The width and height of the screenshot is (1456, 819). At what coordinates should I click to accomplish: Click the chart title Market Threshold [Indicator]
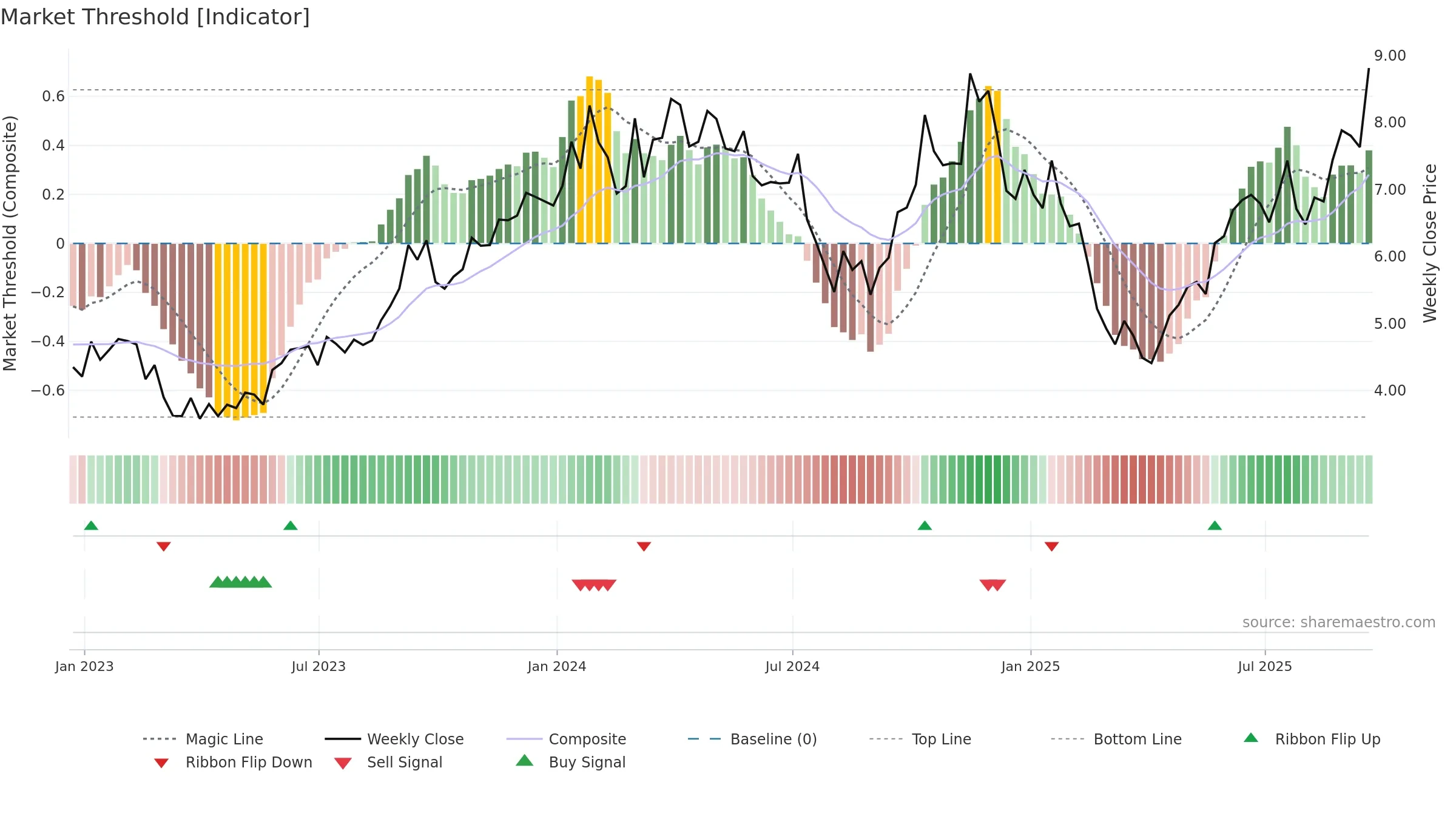pyautogui.click(x=155, y=17)
